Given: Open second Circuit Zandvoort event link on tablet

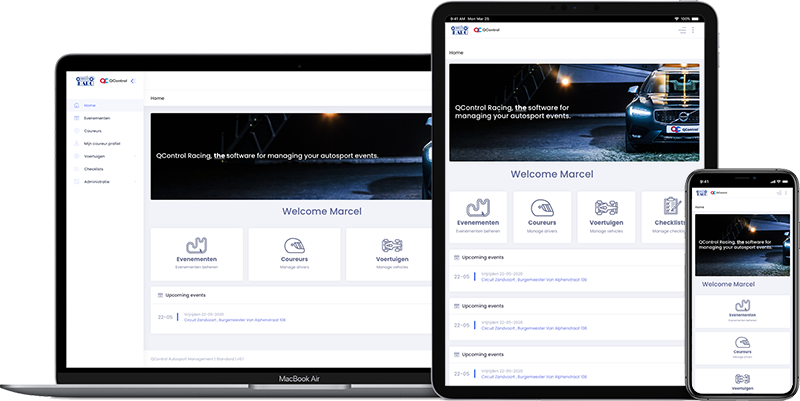Looking at the screenshot, I should point(534,329).
